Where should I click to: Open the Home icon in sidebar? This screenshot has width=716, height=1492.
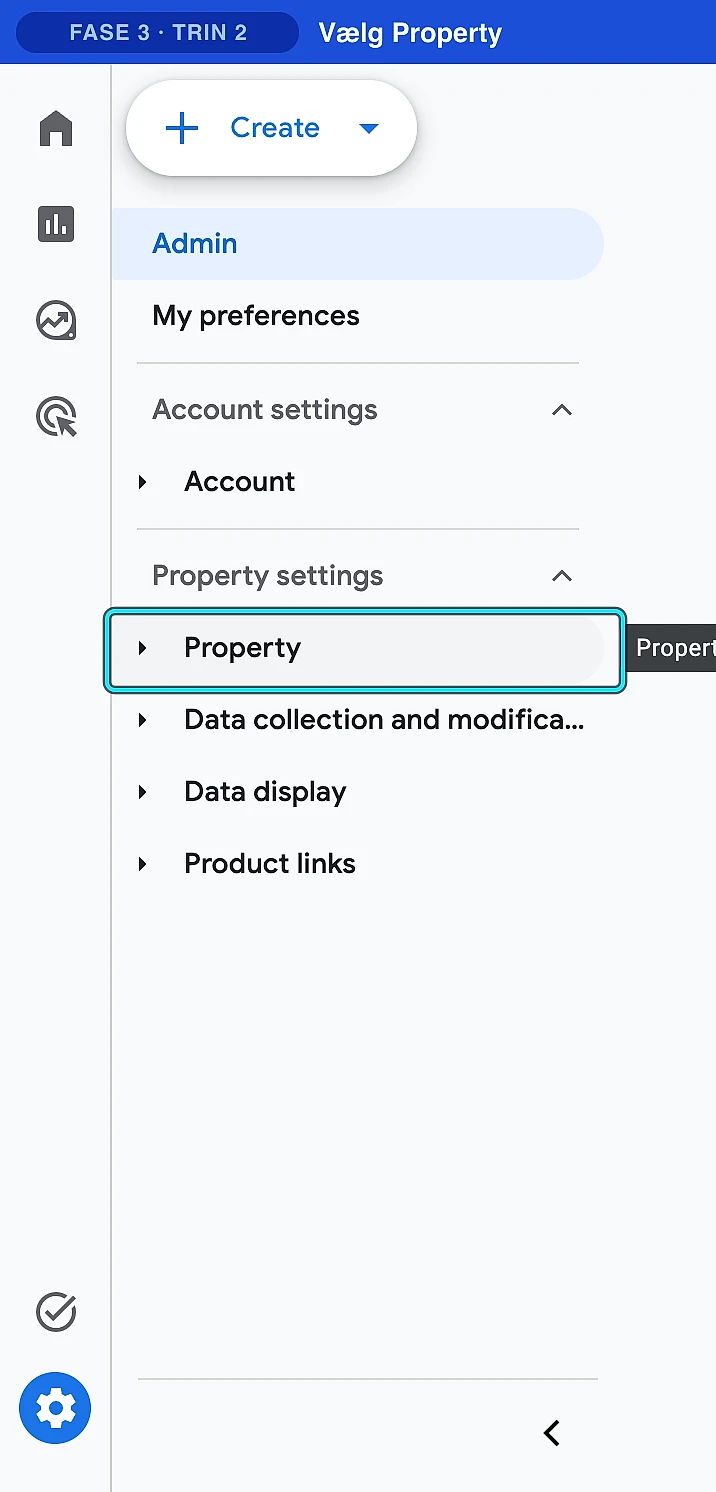pyautogui.click(x=56, y=129)
